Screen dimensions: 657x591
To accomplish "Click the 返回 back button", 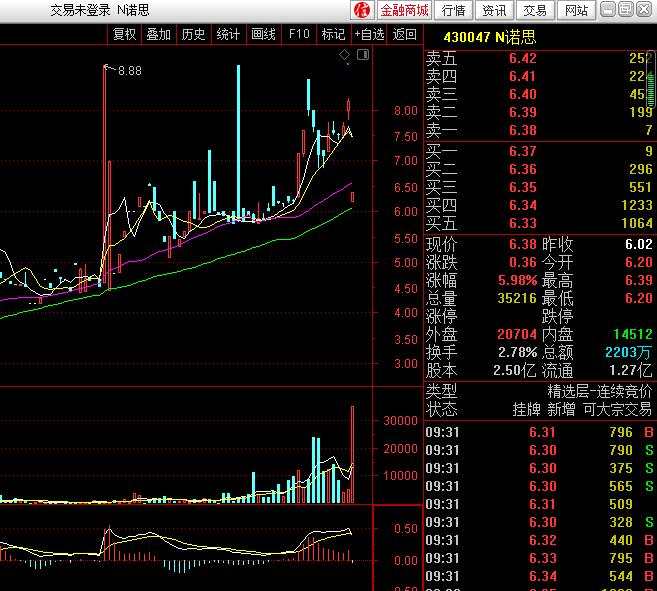I will click(x=405, y=34).
